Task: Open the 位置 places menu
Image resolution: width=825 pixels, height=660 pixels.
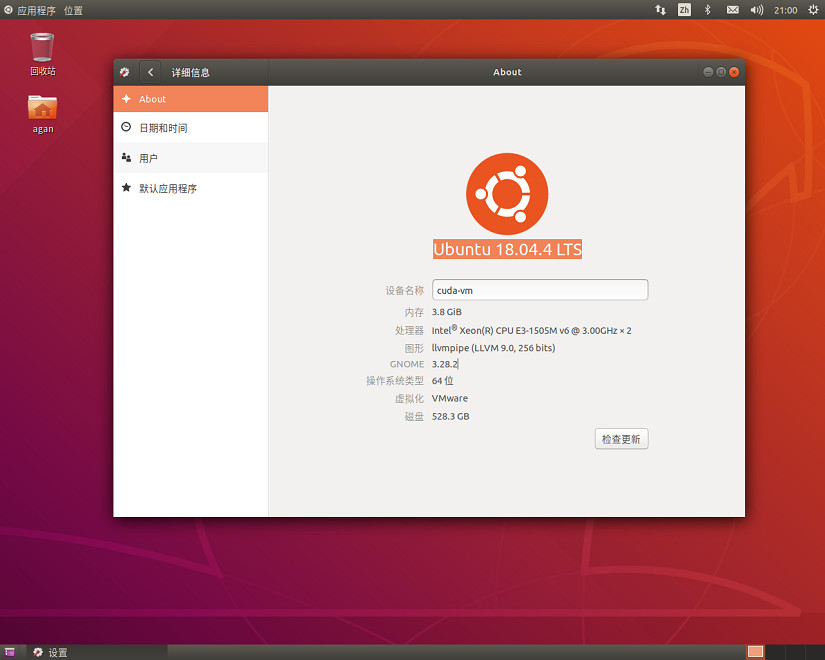Action: point(73,10)
